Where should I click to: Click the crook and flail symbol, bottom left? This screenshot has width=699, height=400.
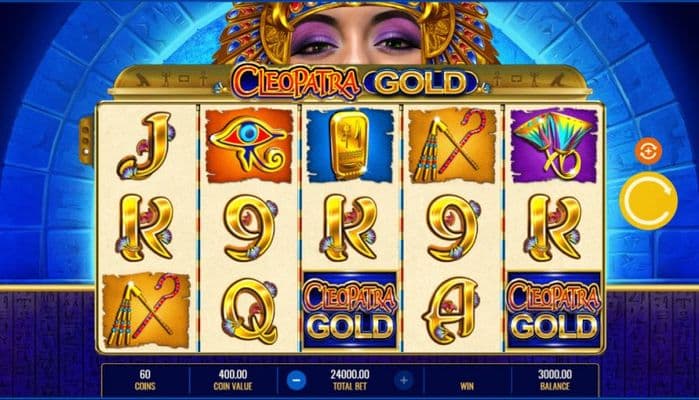[146, 311]
